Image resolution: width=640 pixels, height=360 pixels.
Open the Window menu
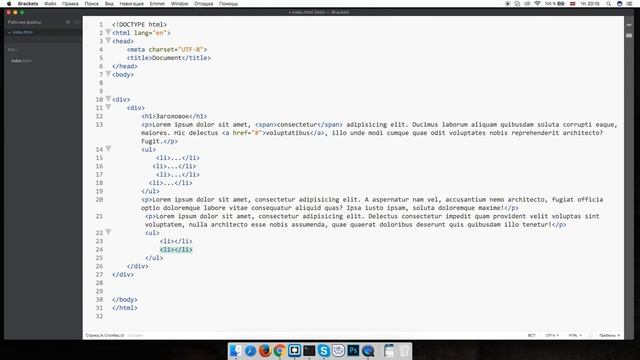coord(180,4)
